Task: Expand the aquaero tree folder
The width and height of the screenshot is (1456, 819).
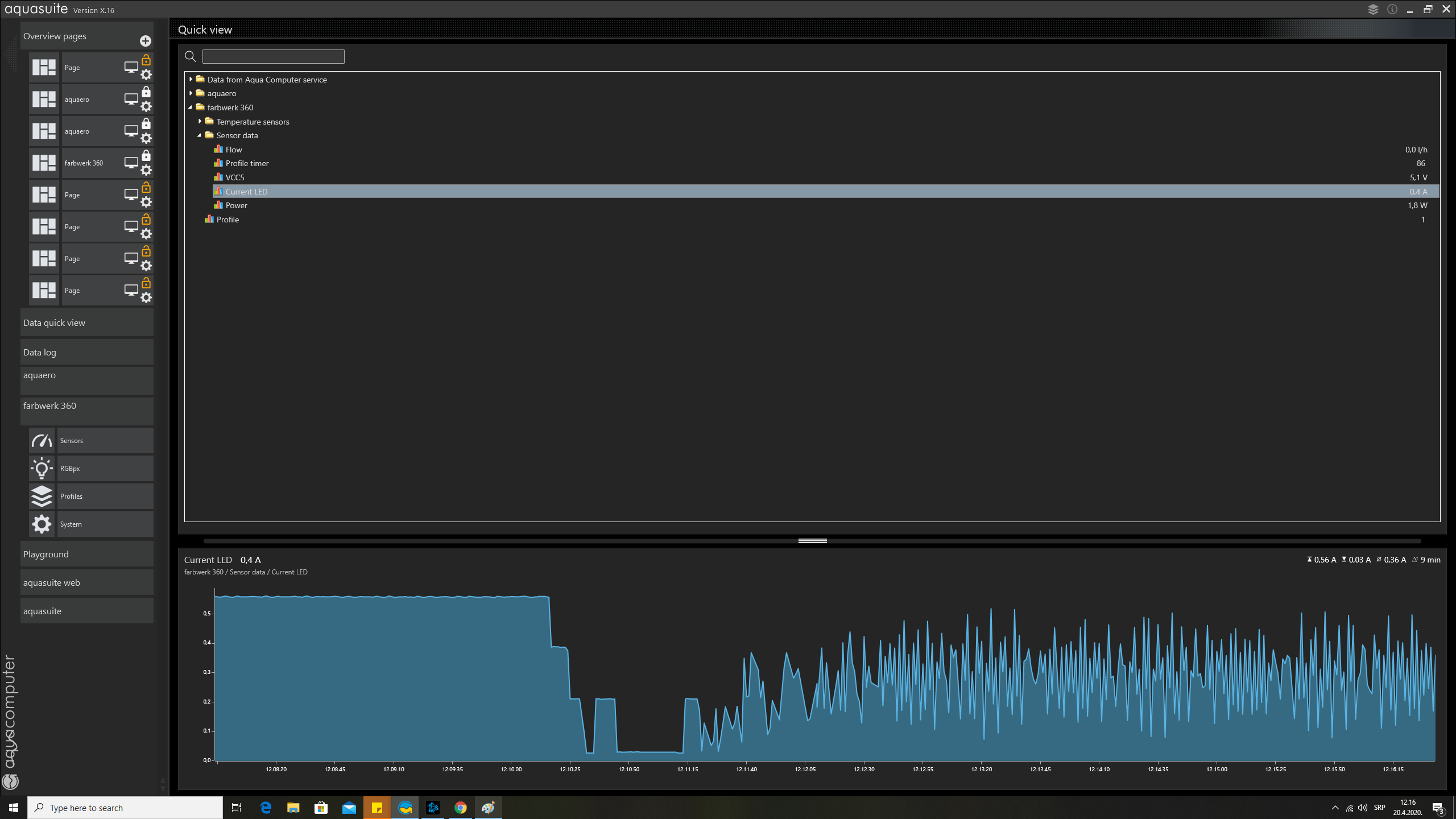Action: coord(191,93)
